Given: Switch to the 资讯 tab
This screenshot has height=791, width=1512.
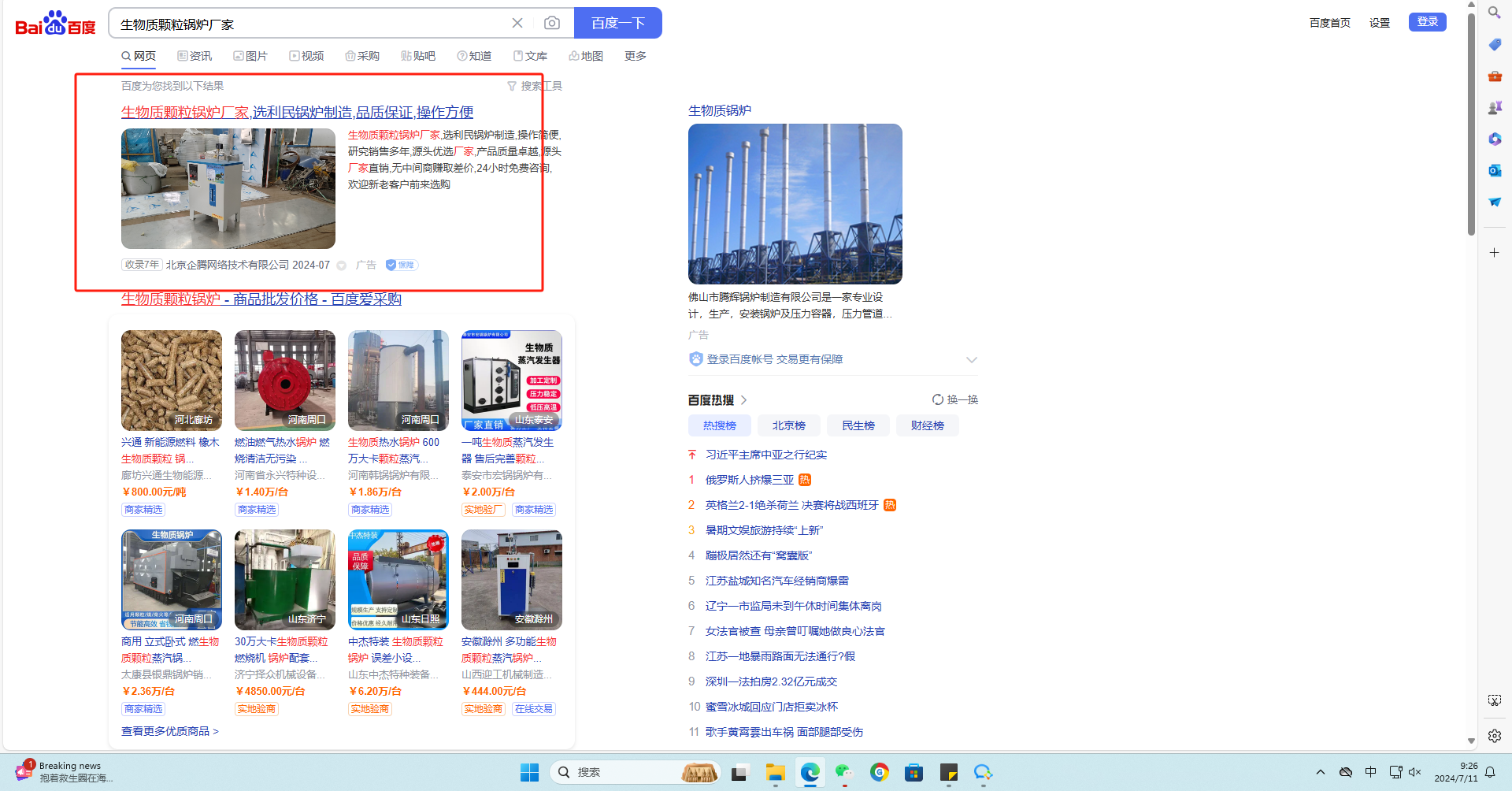Looking at the screenshot, I should 195,56.
